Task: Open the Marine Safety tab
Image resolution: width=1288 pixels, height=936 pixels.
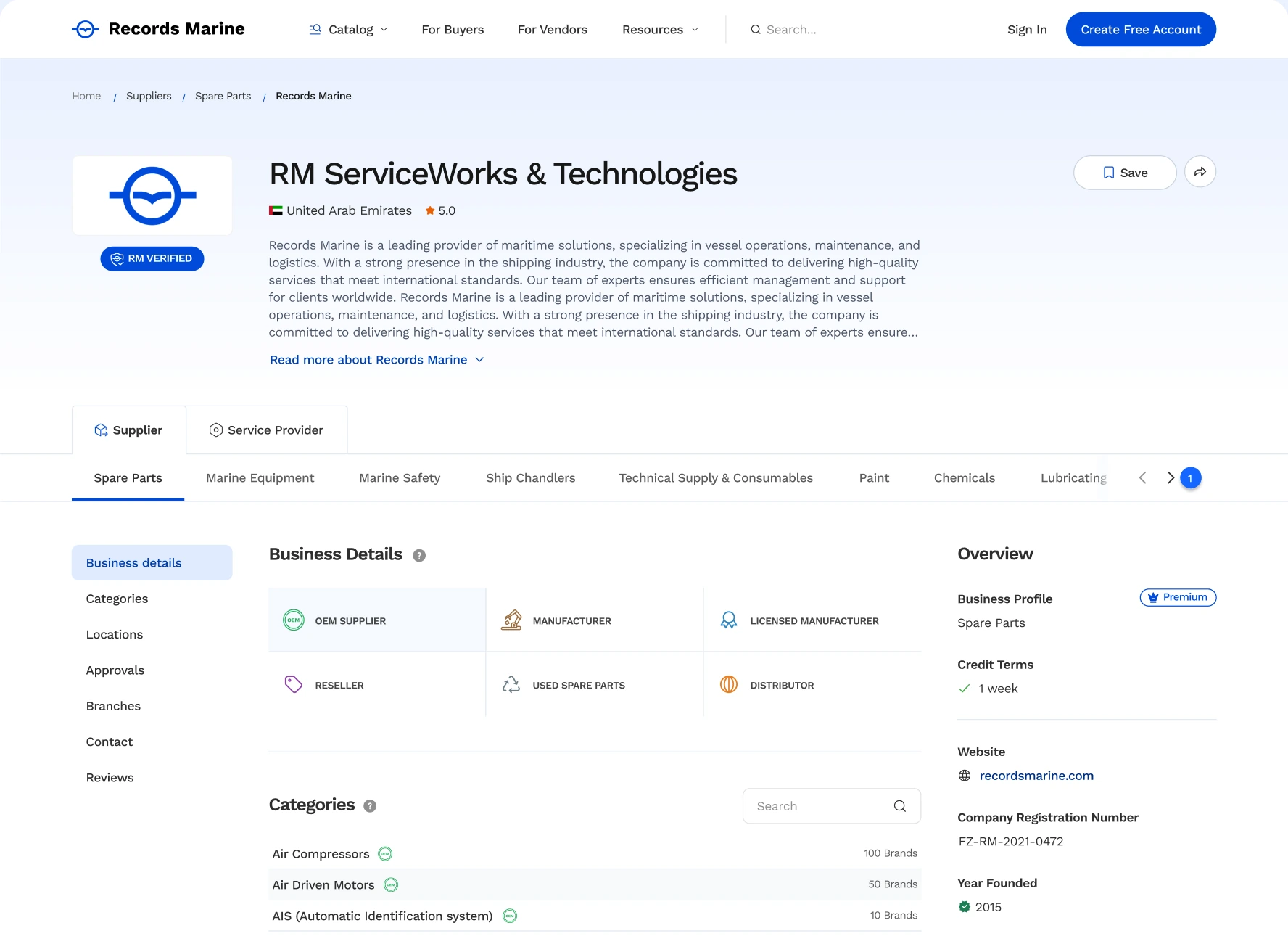Action: click(x=400, y=478)
